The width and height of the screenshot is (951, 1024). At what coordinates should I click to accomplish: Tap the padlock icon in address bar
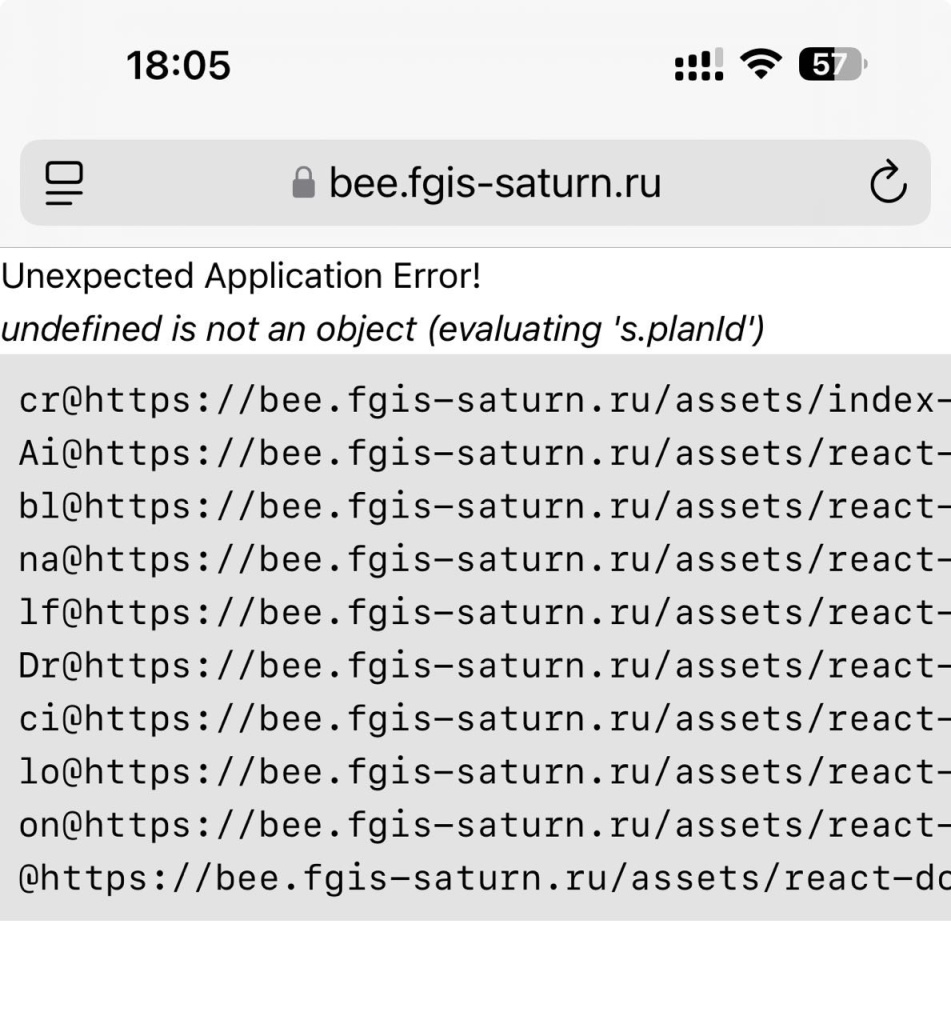click(303, 182)
